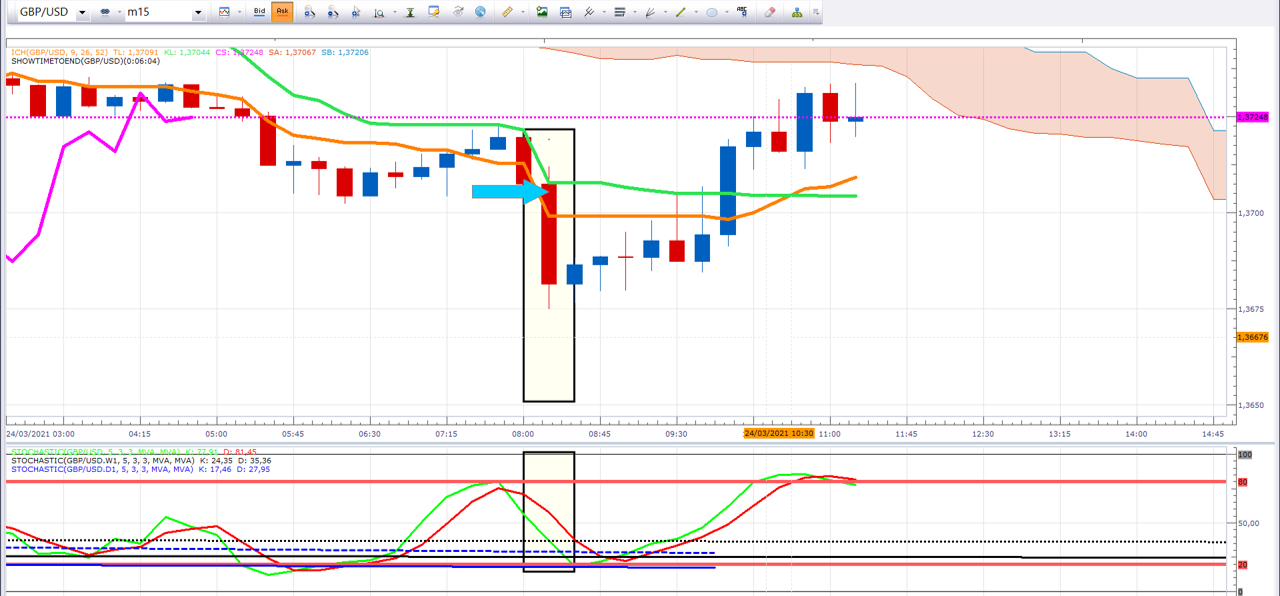Click the 24/03/2021 03:00 axis label
The width and height of the screenshot is (1280, 596).
click(x=40, y=434)
